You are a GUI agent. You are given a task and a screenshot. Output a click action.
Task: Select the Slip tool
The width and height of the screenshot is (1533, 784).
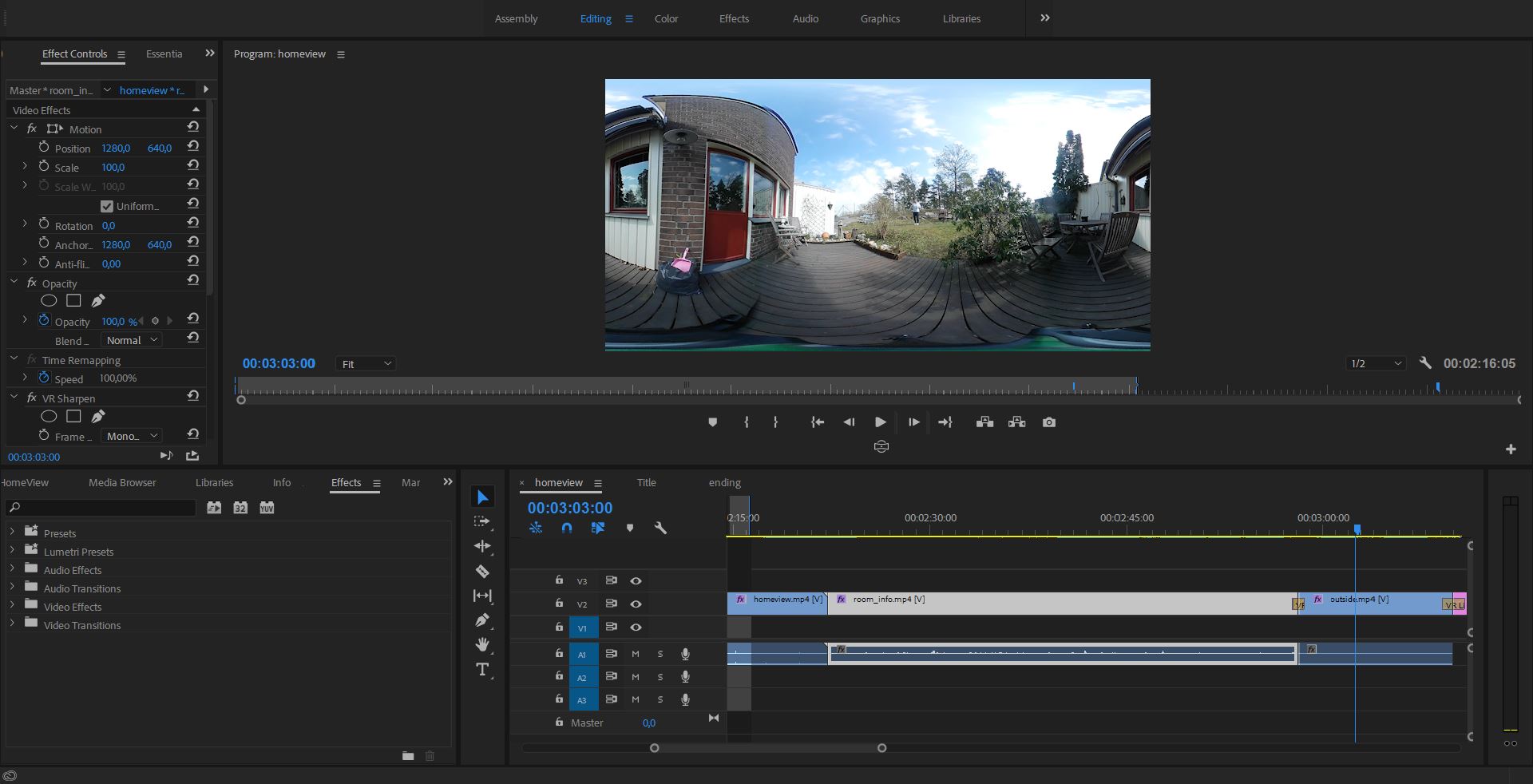click(482, 596)
